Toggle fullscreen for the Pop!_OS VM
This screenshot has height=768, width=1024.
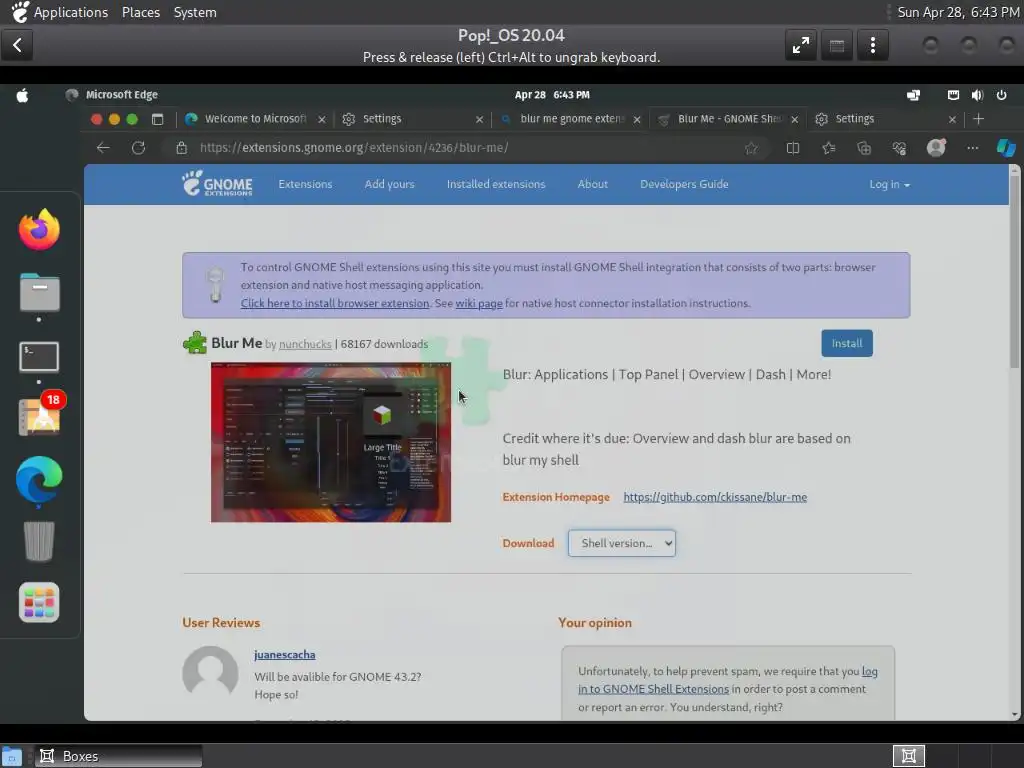point(801,45)
